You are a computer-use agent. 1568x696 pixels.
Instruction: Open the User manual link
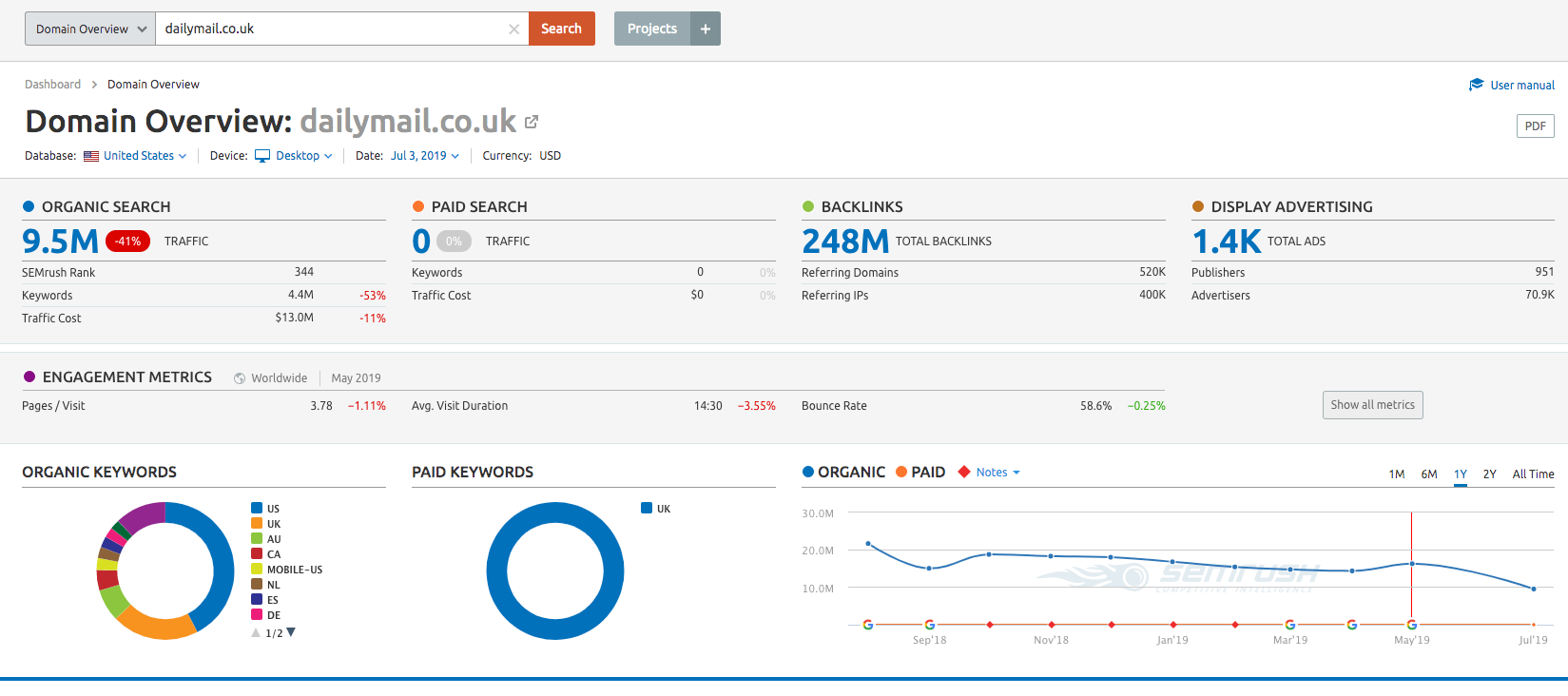[1522, 86]
